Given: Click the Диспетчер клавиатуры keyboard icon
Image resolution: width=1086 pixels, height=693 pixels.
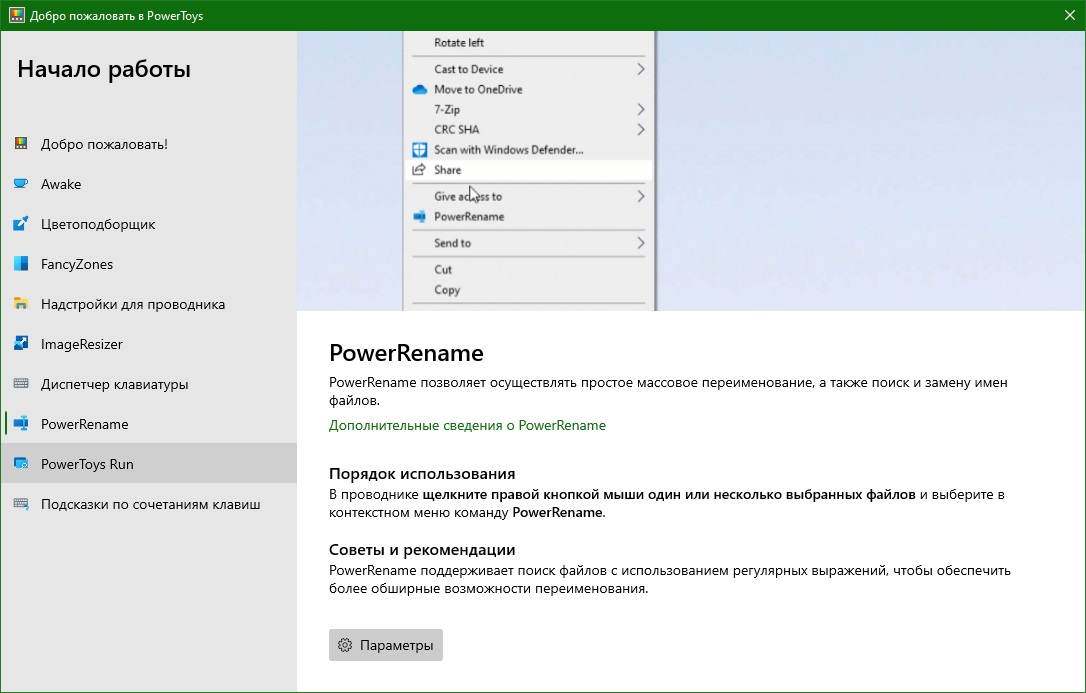Looking at the screenshot, I should [22, 384].
